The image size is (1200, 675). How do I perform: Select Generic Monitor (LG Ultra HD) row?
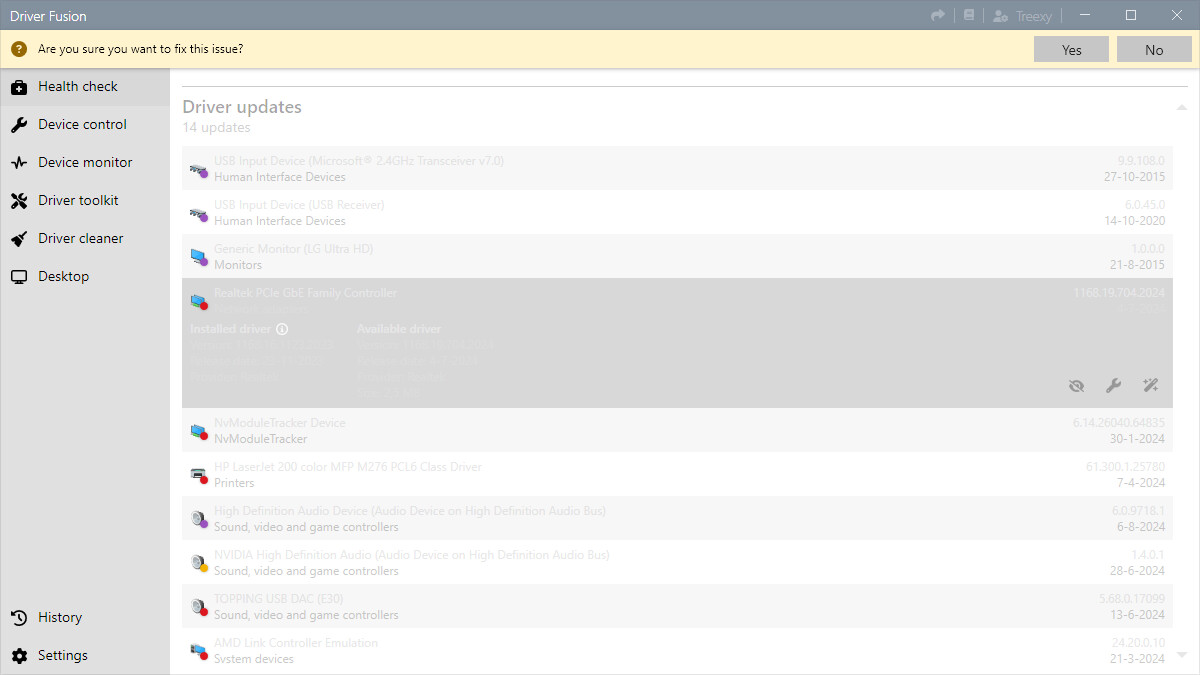(x=677, y=256)
